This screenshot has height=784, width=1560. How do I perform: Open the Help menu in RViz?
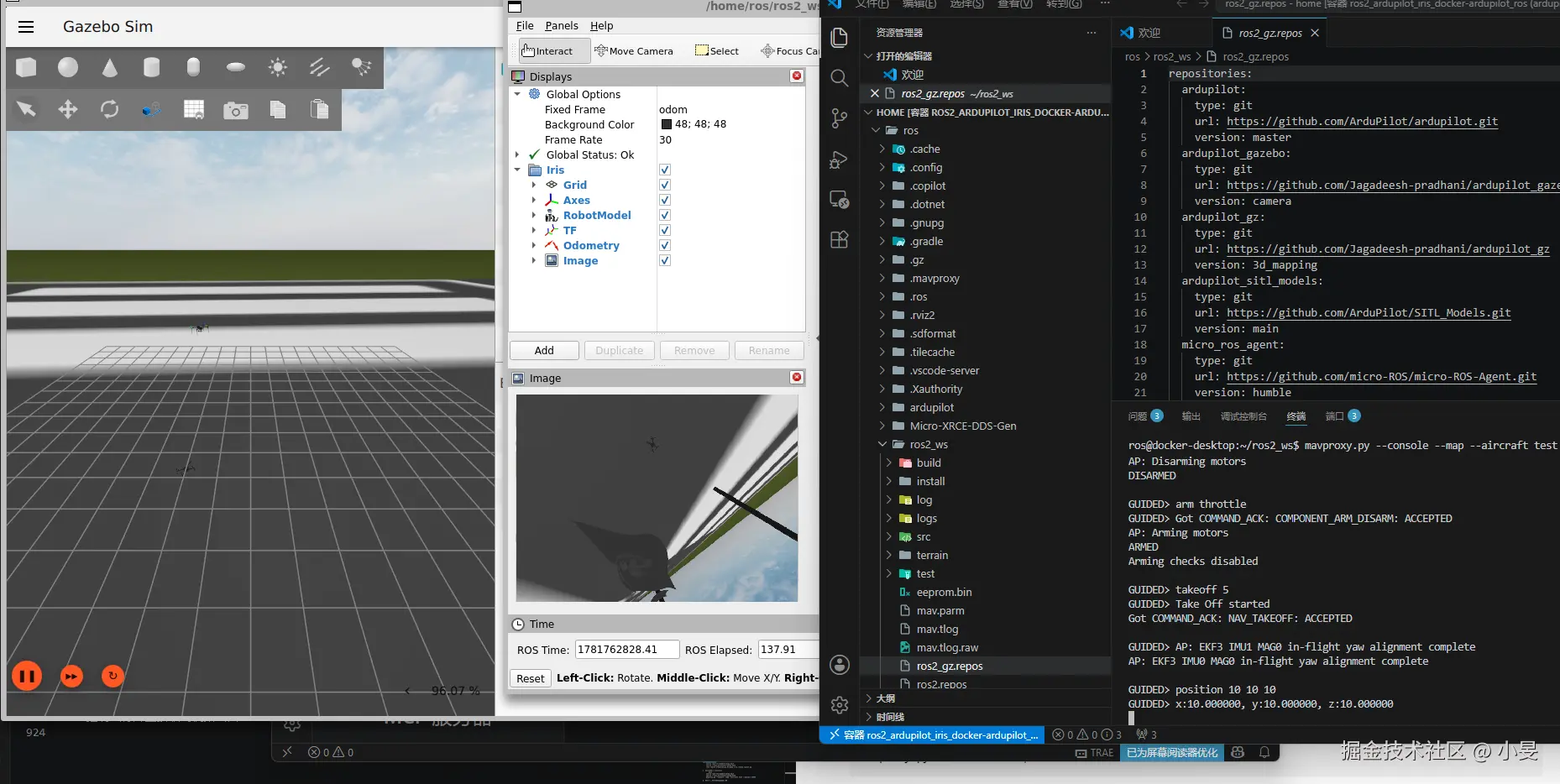click(602, 26)
